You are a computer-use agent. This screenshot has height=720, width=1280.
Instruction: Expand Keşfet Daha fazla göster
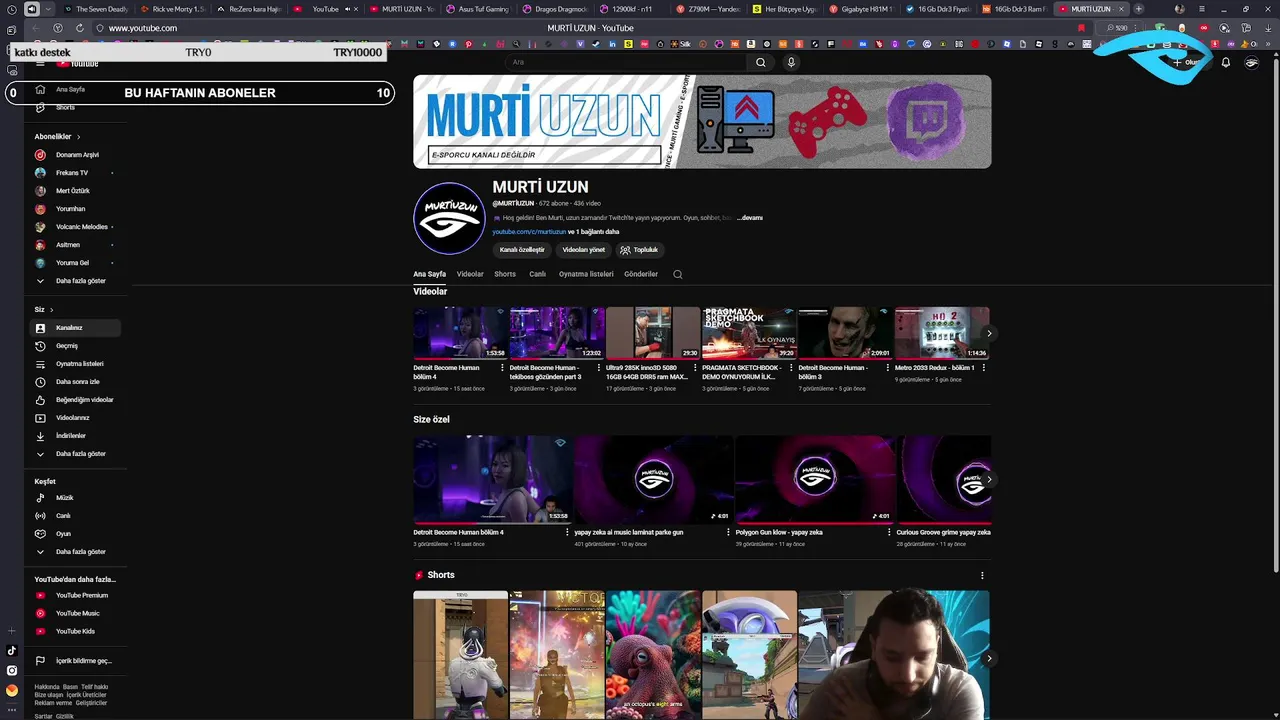pyautogui.click(x=75, y=552)
